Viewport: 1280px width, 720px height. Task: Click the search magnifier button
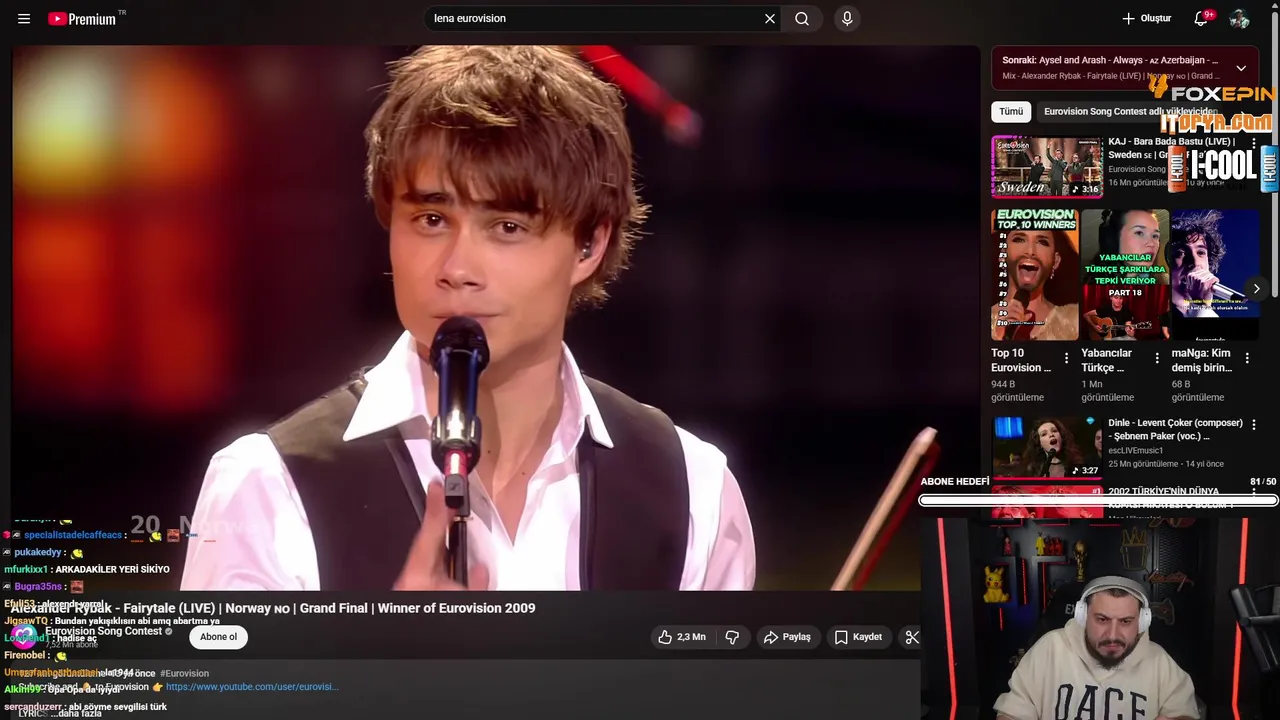(802, 19)
